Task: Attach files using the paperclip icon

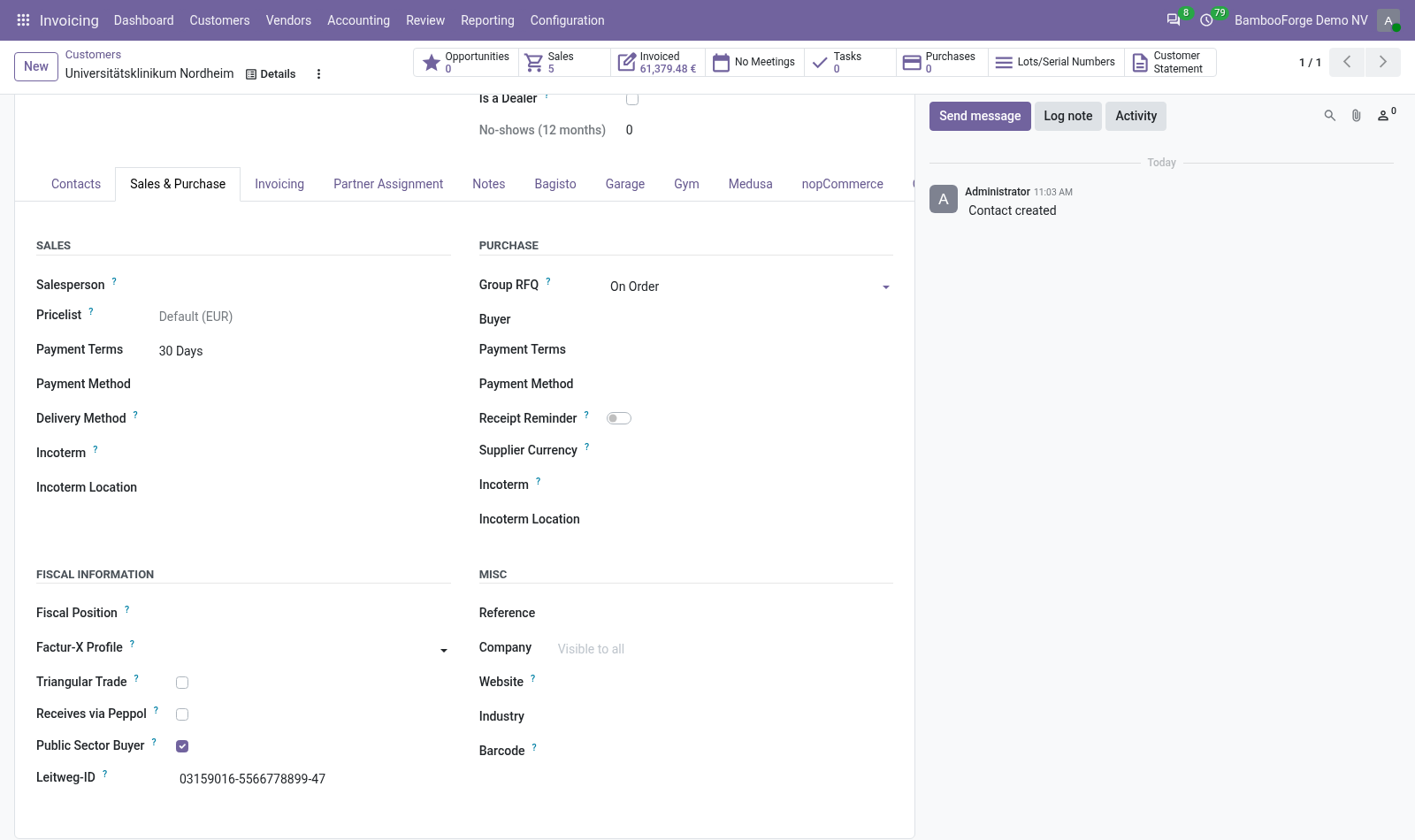Action: coord(1356,116)
